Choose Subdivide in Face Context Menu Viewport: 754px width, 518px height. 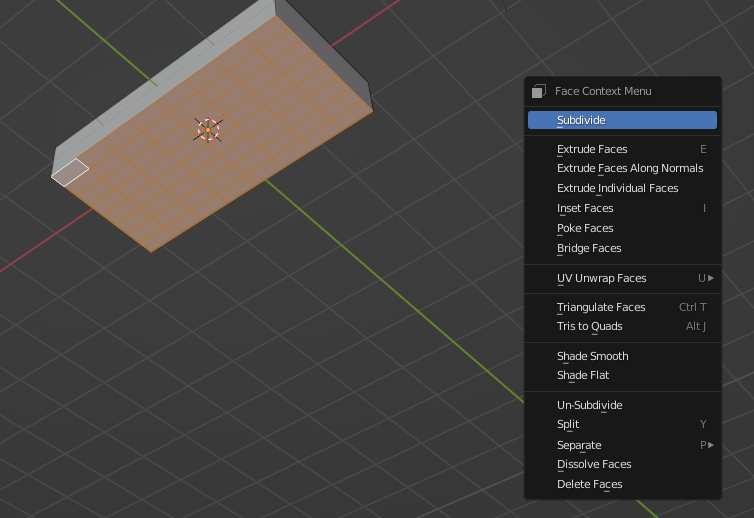coord(622,120)
